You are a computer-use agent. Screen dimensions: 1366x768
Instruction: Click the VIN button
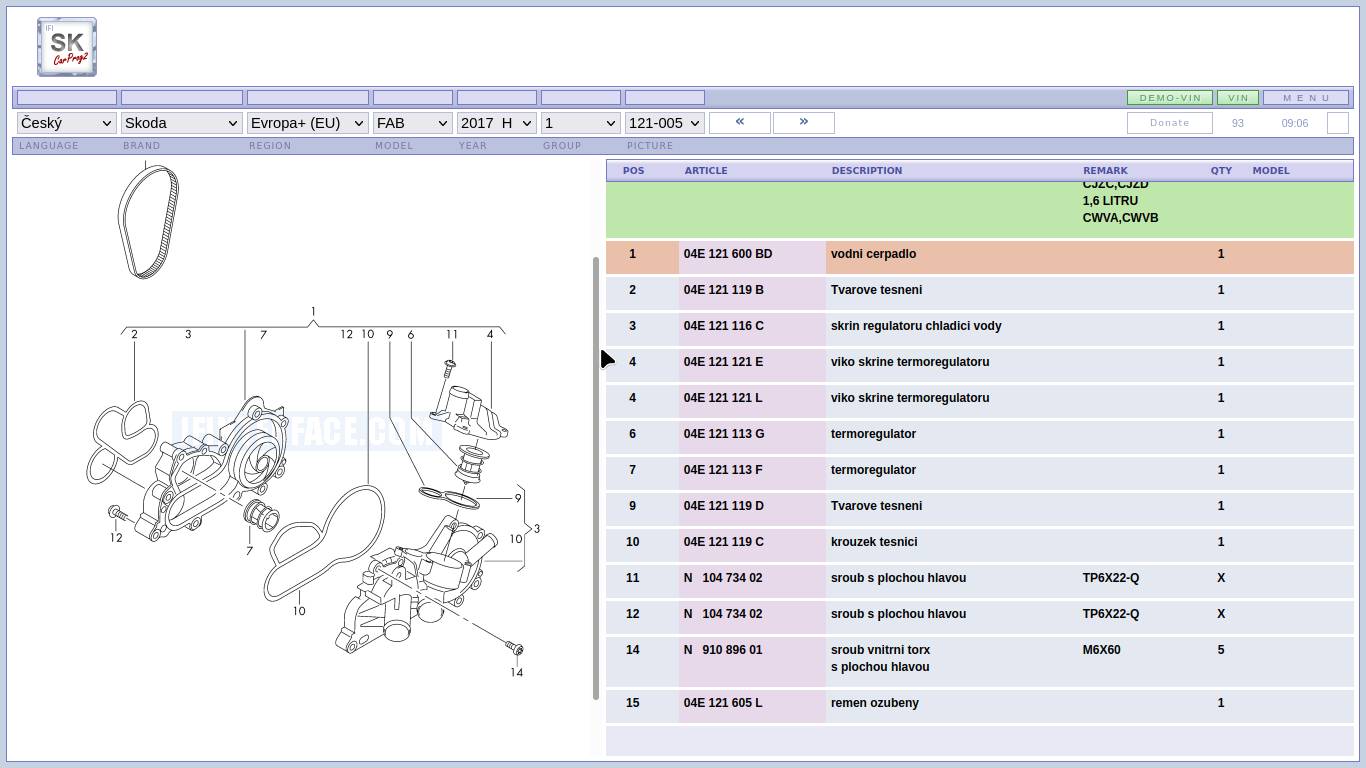pos(1238,98)
